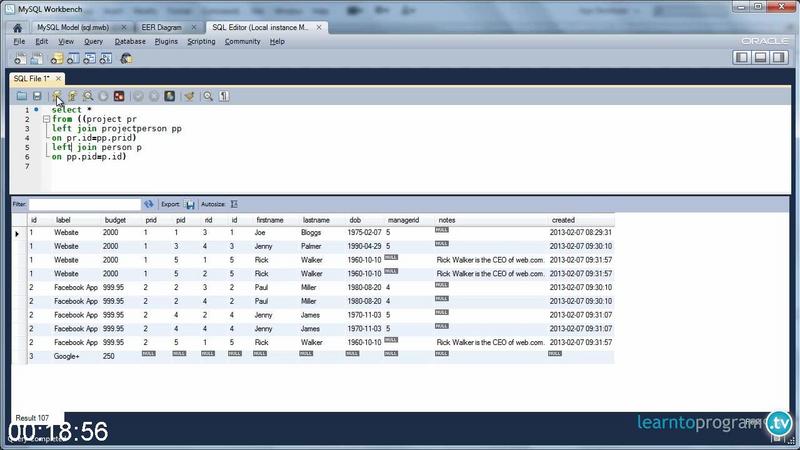800x450 pixels.
Task: Click the reconnect to DBMS icon
Action: coord(126,59)
